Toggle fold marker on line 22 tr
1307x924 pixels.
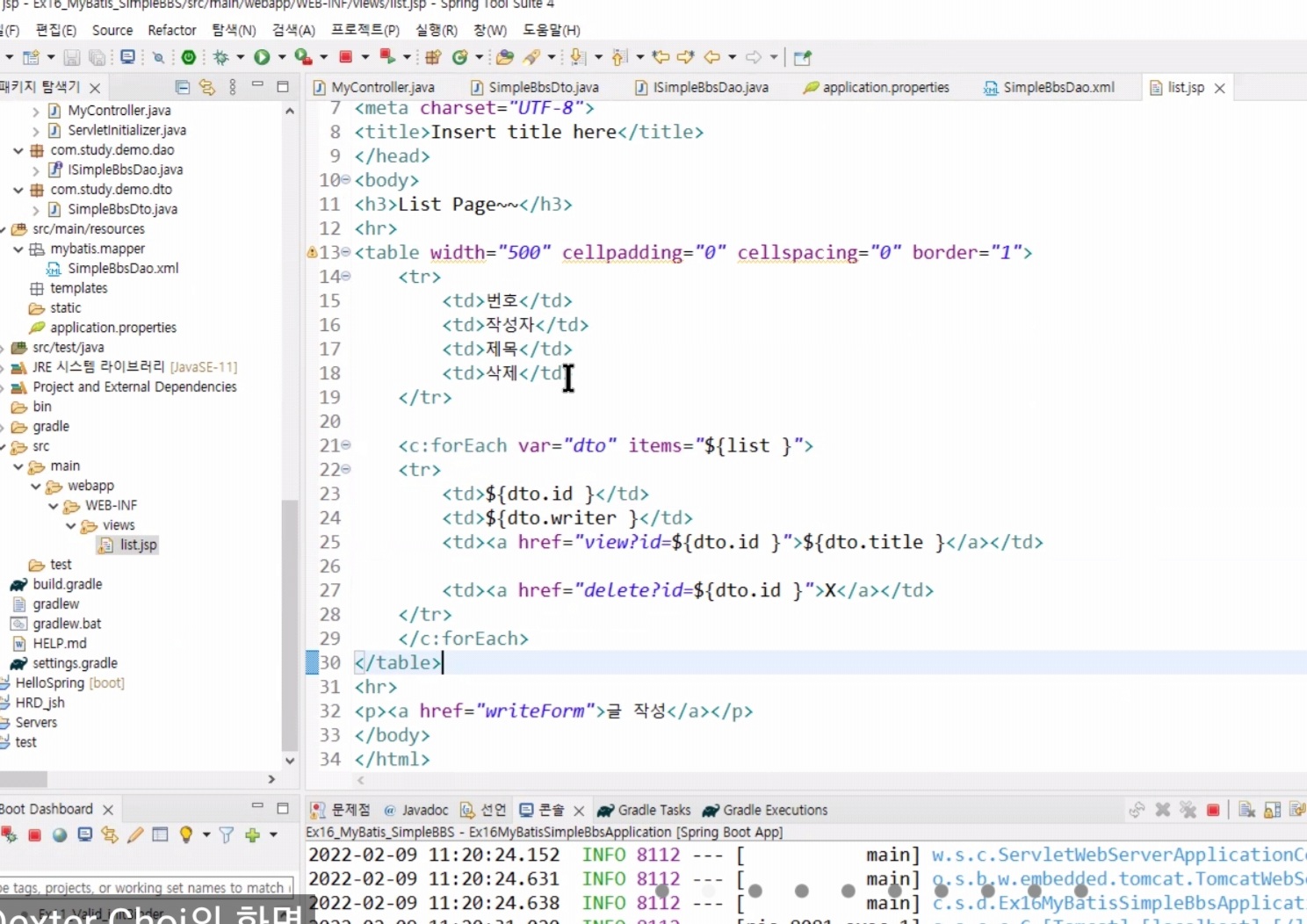click(346, 469)
